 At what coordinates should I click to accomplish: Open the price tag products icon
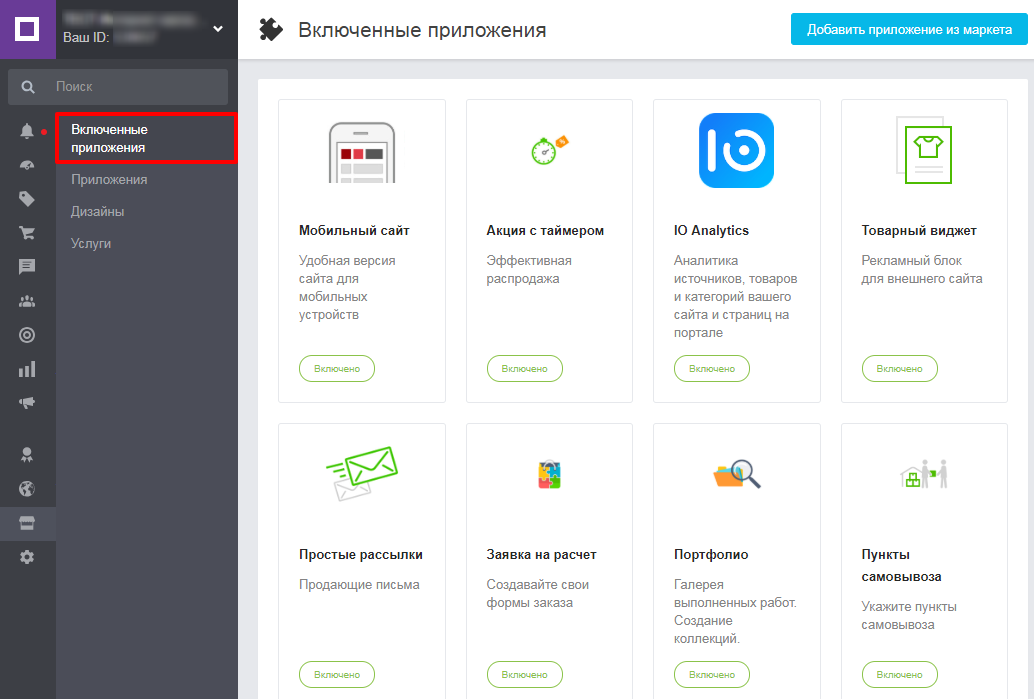point(27,199)
